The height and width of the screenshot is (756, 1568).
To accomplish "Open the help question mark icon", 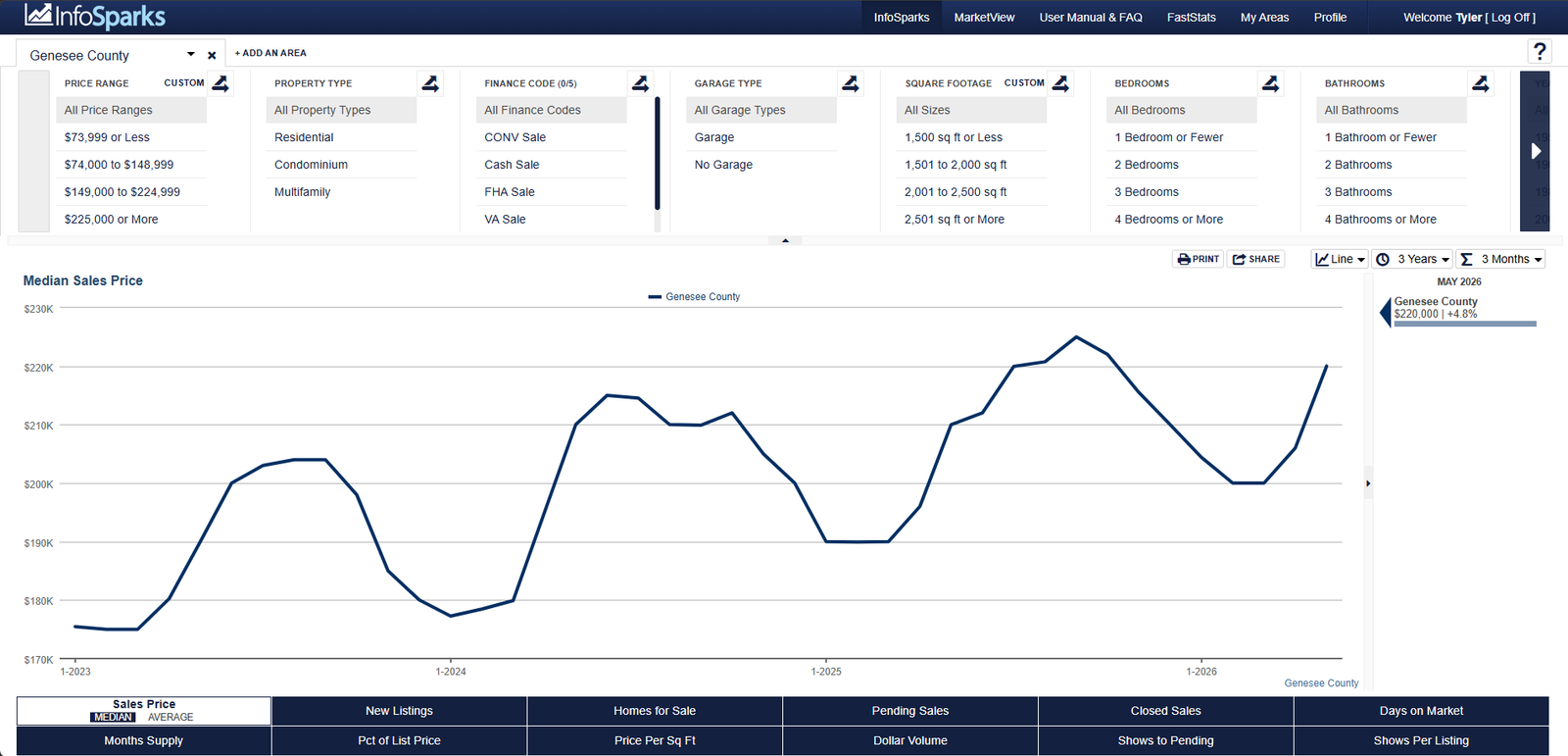I will (1540, 51).
